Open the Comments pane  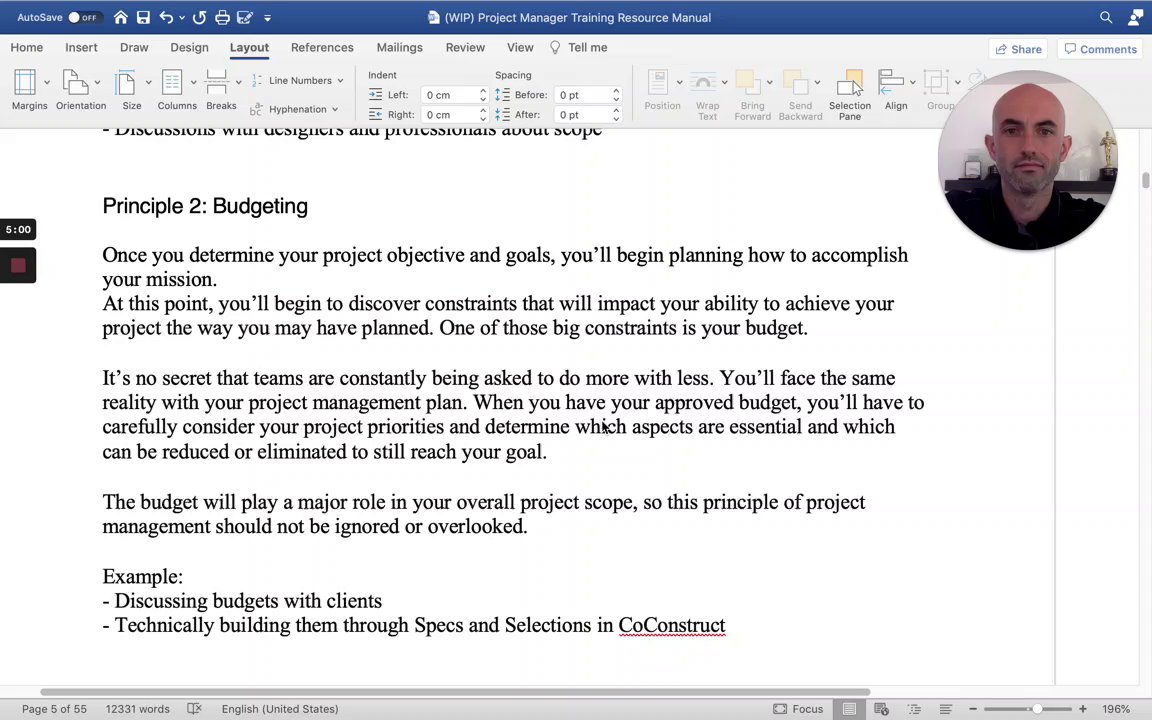point(1101,49)
